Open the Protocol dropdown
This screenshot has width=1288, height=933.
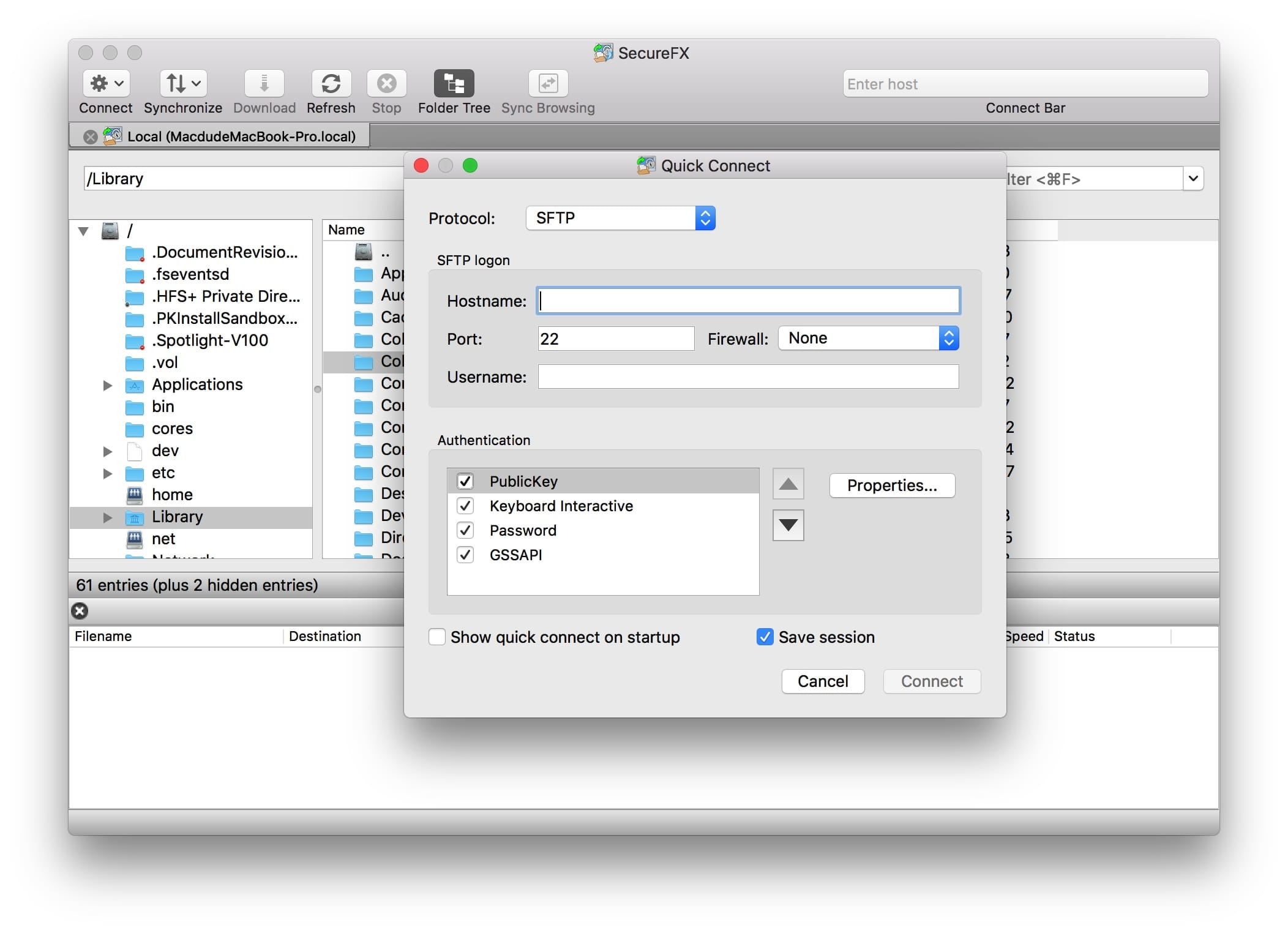(x=620, y=218)
